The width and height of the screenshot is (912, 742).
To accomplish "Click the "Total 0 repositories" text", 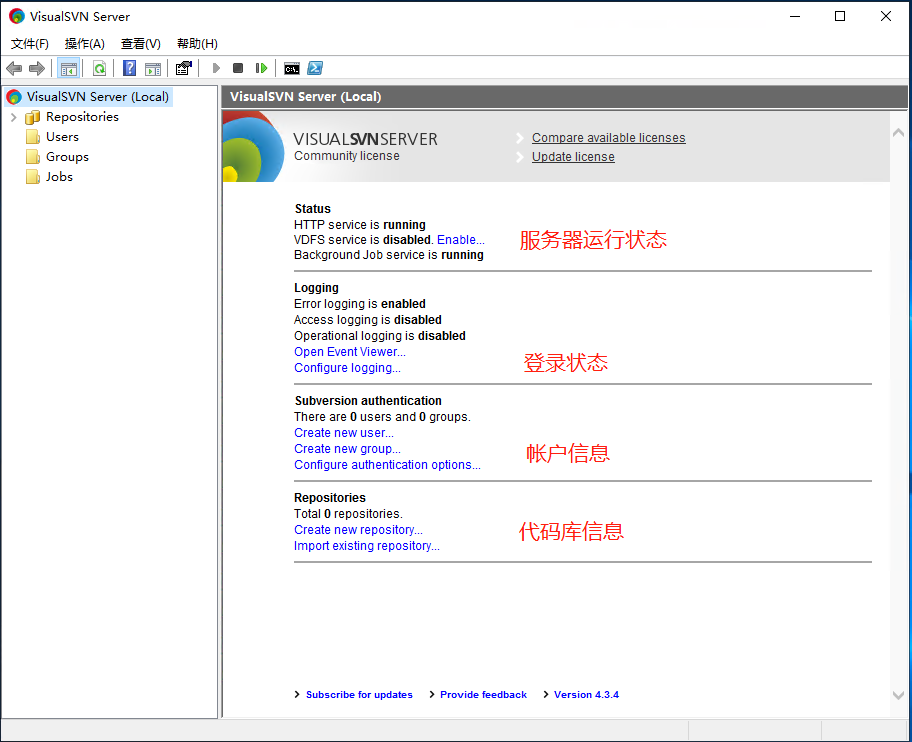I will 348,514.
